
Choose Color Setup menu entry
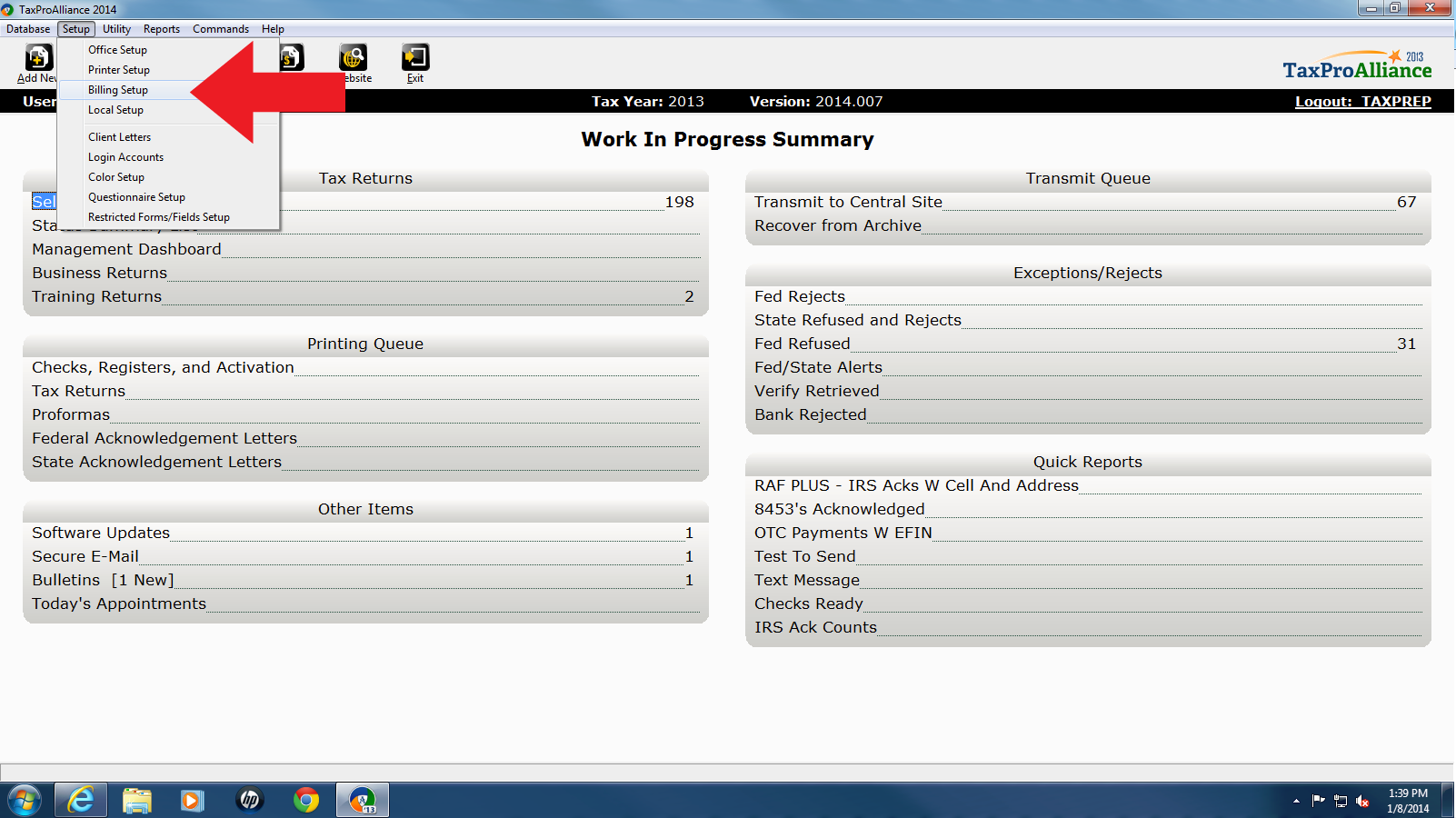[168, 177]
